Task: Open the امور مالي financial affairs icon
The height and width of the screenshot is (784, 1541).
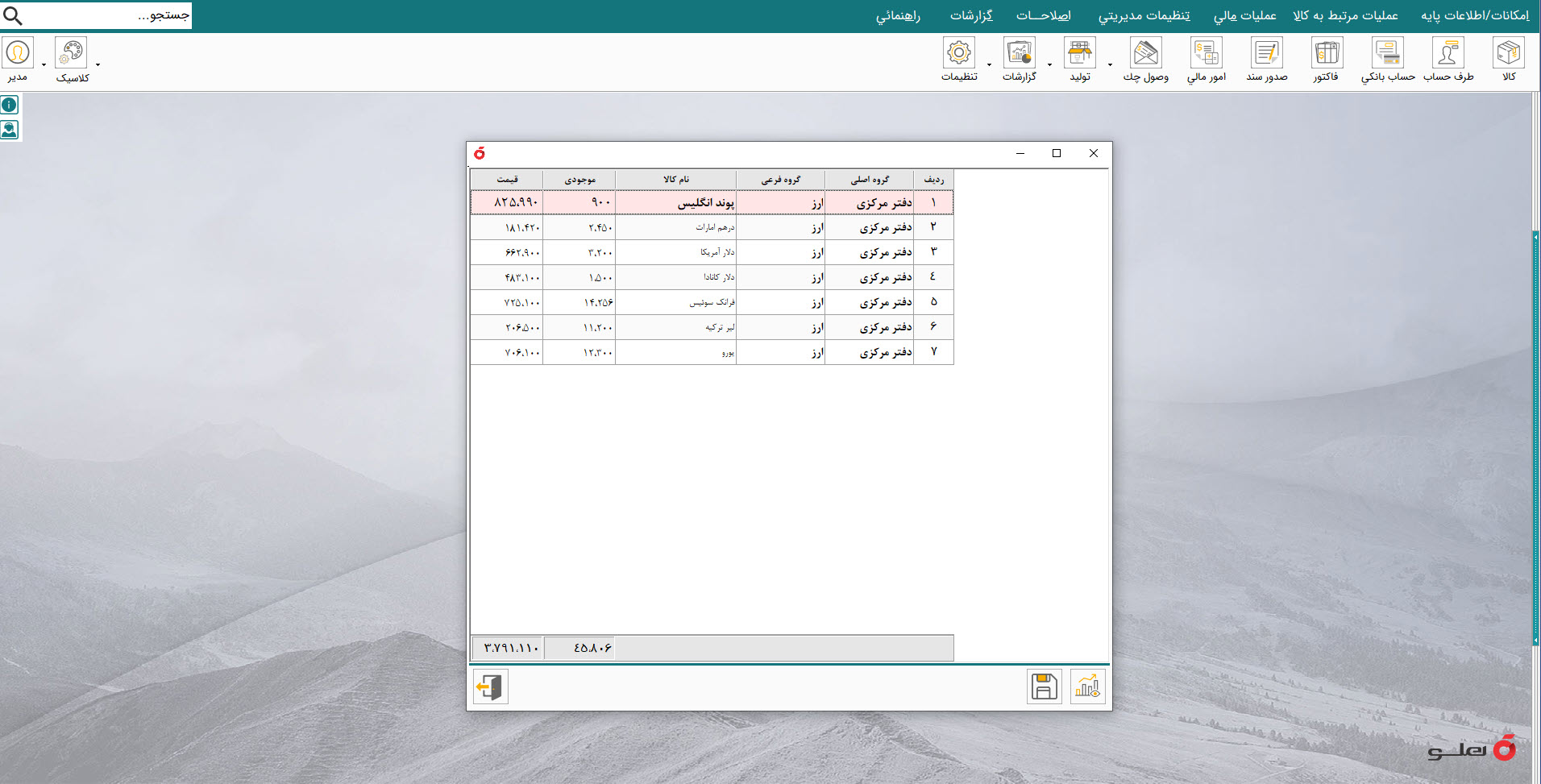Action: (x=1206, y=53)
